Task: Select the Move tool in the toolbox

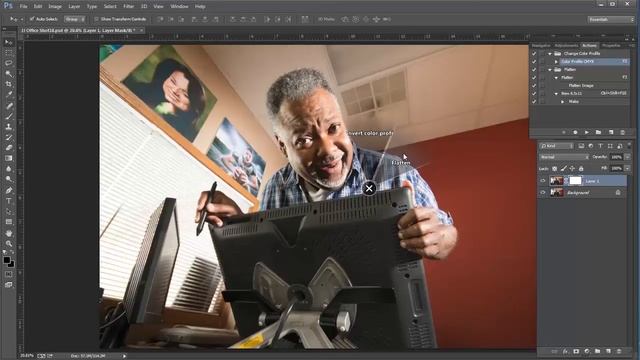Action: coord(8,42)
